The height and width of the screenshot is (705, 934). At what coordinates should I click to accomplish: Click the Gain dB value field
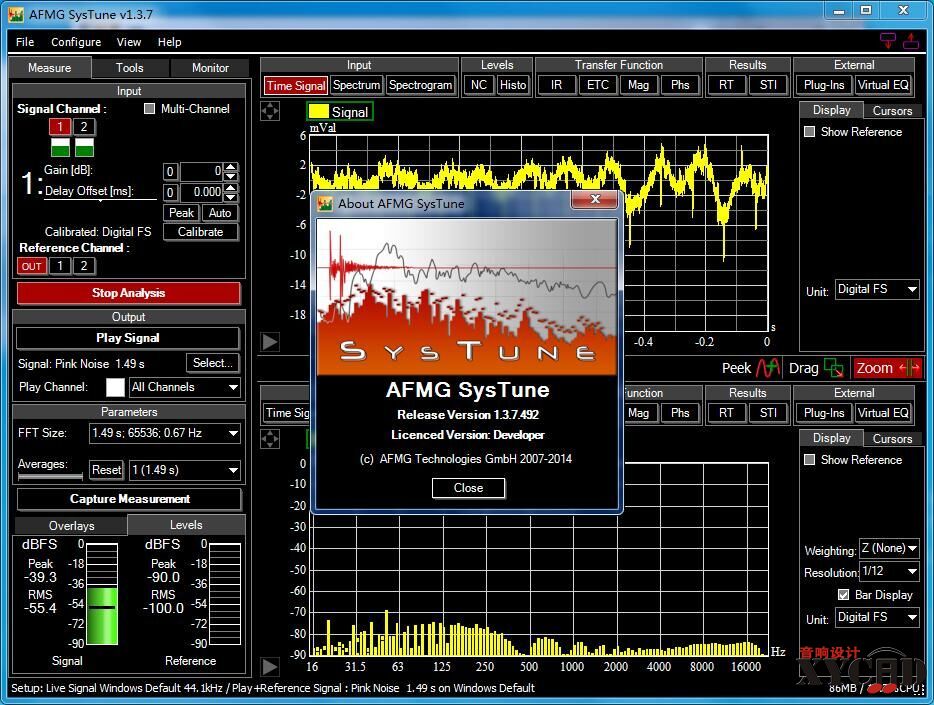pyautogui.click(x=201, y=171)
